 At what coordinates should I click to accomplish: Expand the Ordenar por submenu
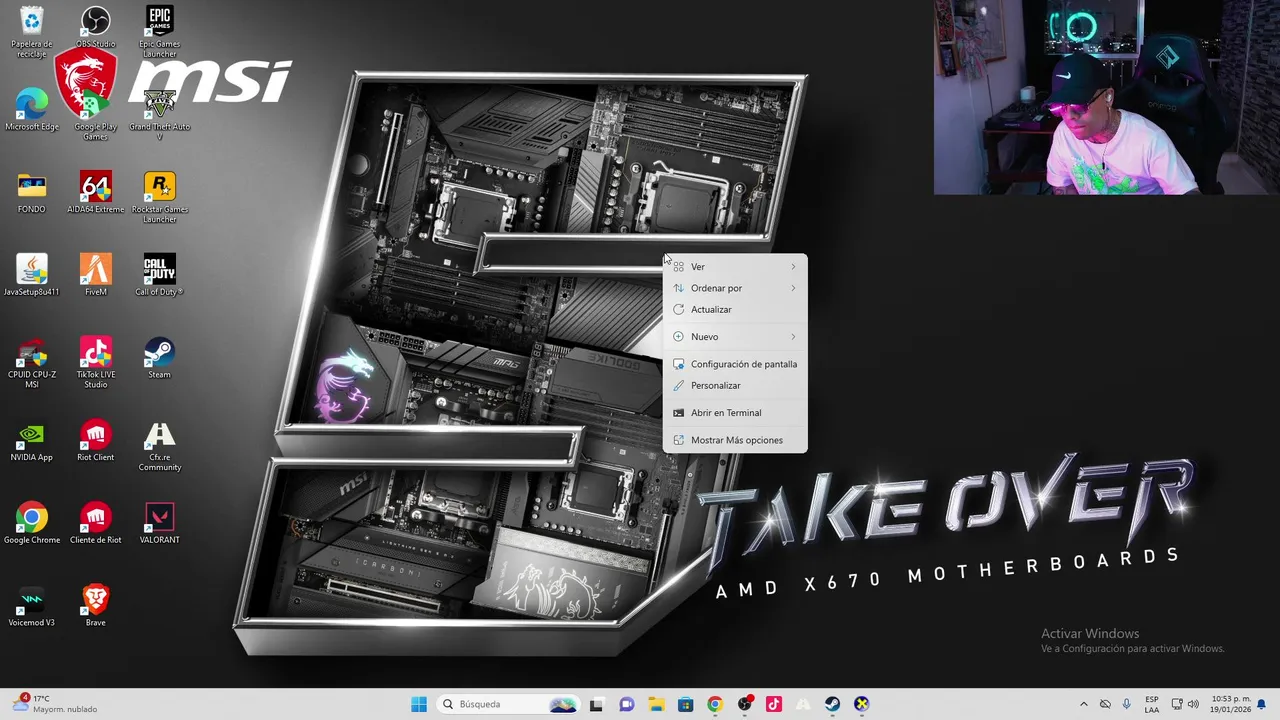click(x=735, y=288)
